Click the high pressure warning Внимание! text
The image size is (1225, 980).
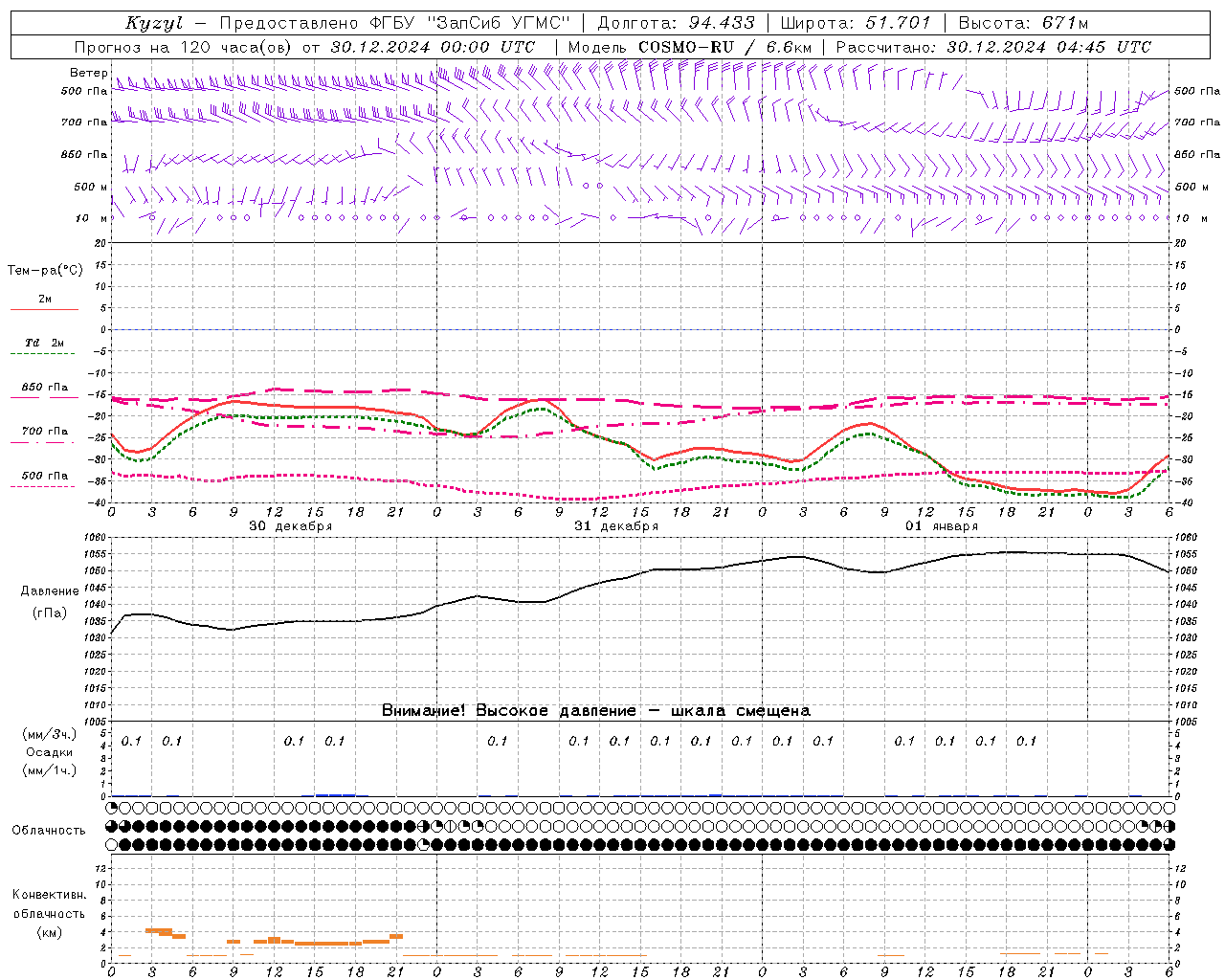pyautogui.click(x=595, y=711)
